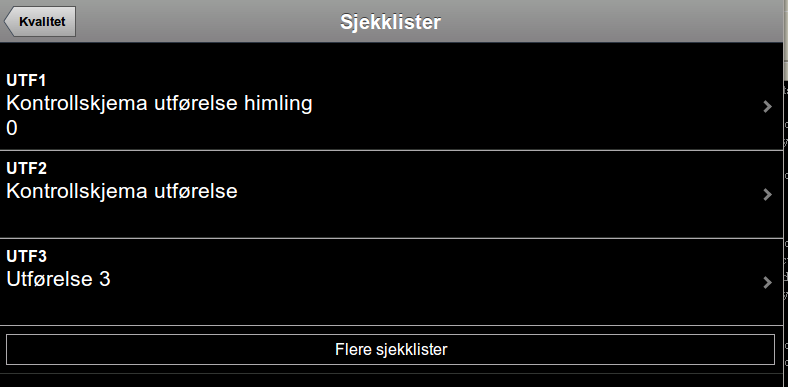Open the Kontrollskjema utførelse checklist title
Screen dimensions: 788x387
(122, 191)
